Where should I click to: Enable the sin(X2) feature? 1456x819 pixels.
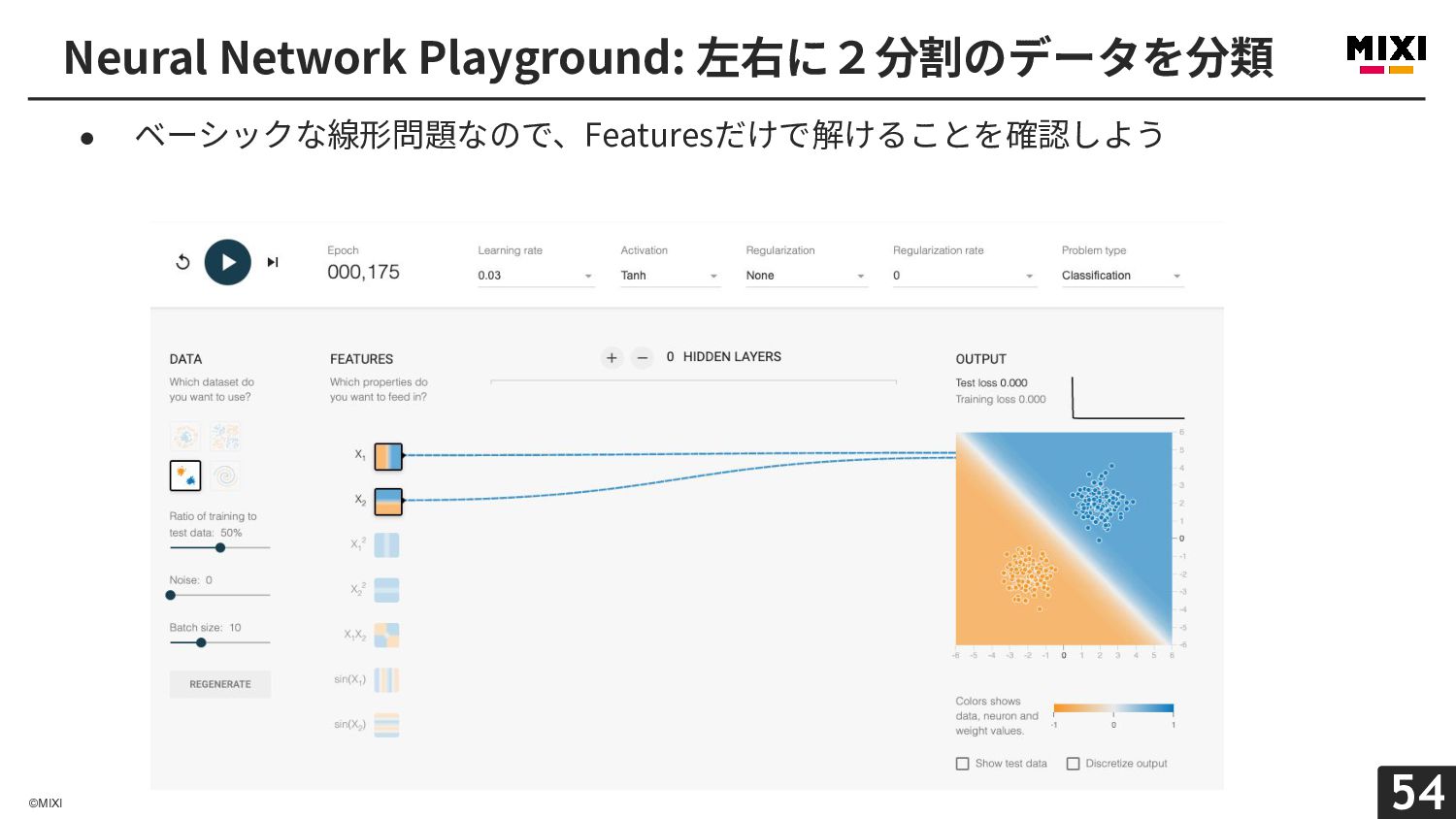click(x=387, y=725)
